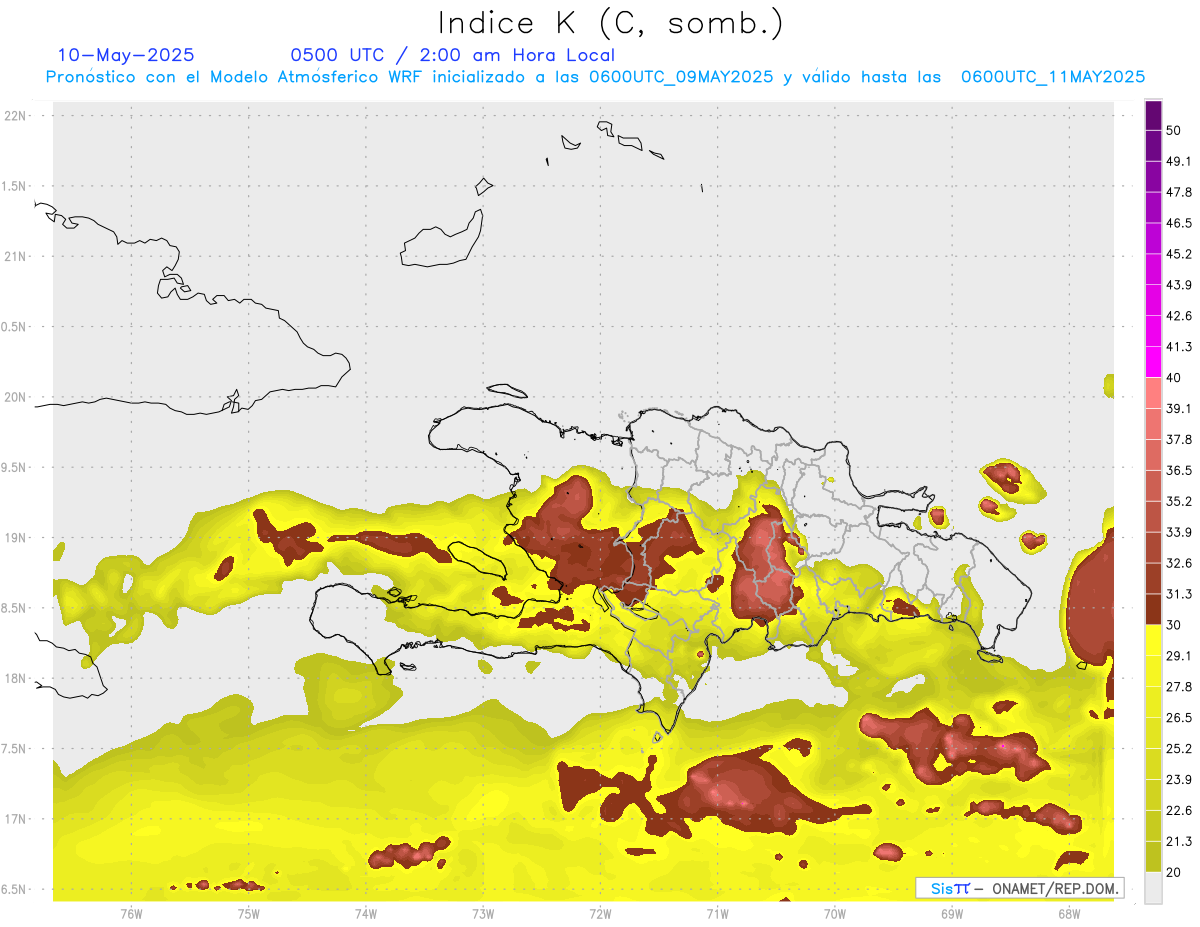The image size is (1200, 927).
Task: Click the '0600UTC_09MAY2025' initialization time text
Action: click(x=681, y=76)
